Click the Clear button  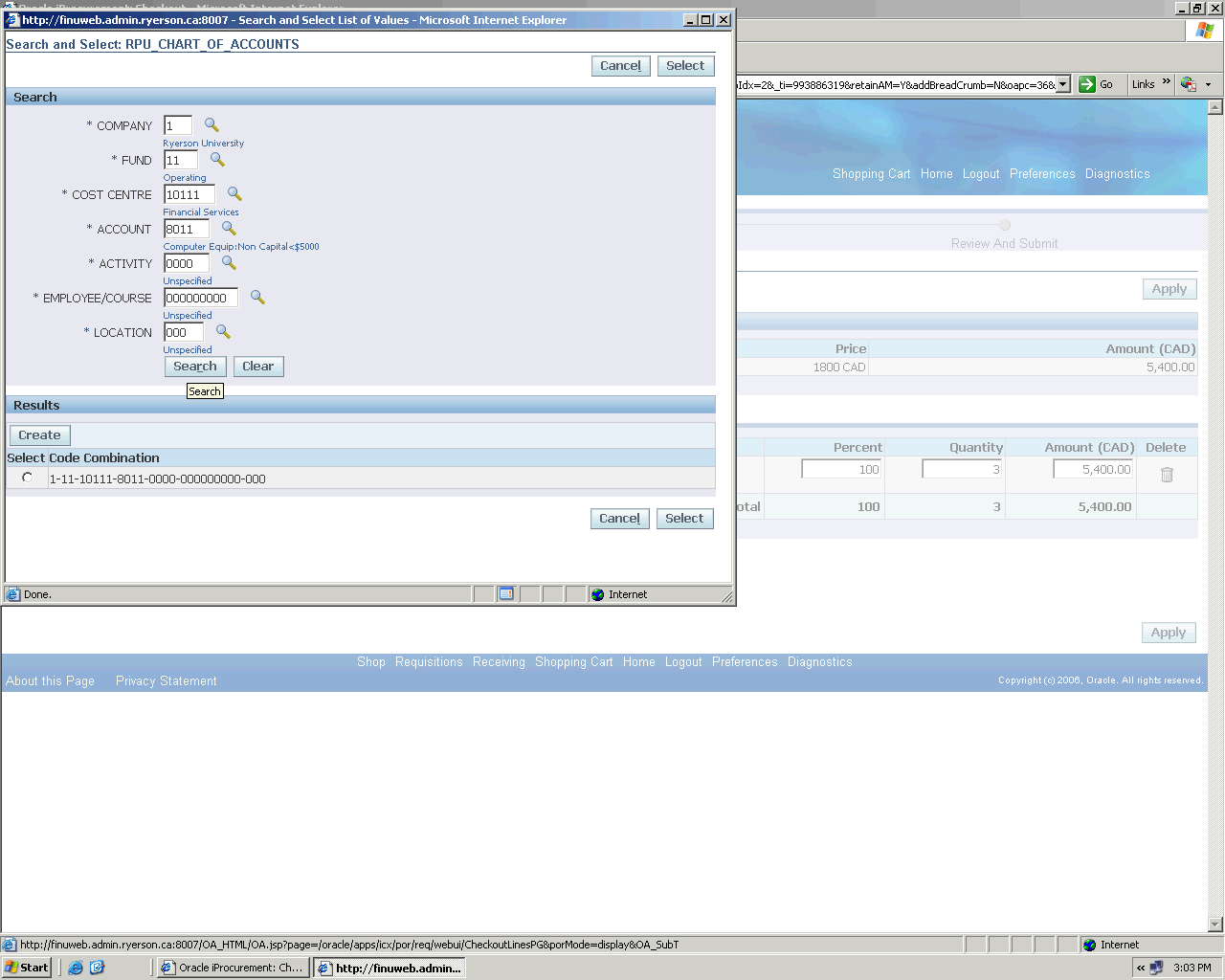[258, 367]
